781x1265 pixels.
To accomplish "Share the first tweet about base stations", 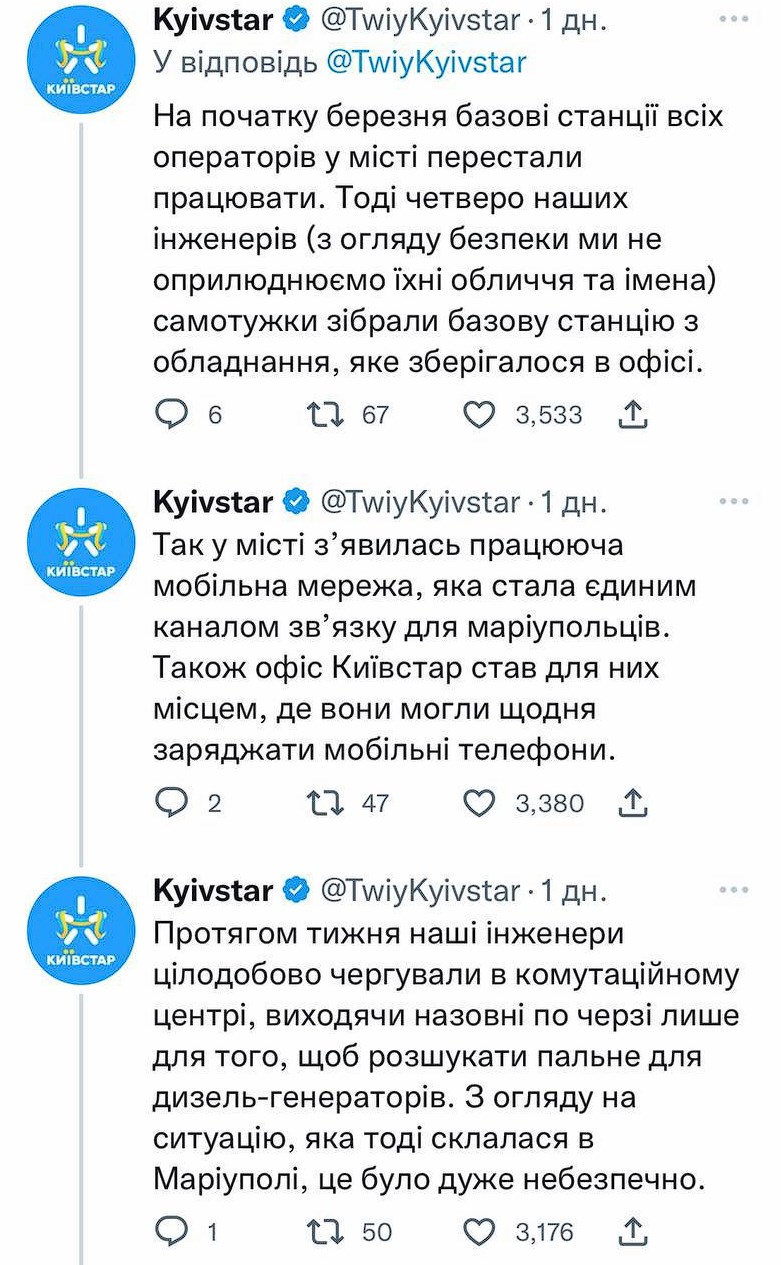I will 634,414.
